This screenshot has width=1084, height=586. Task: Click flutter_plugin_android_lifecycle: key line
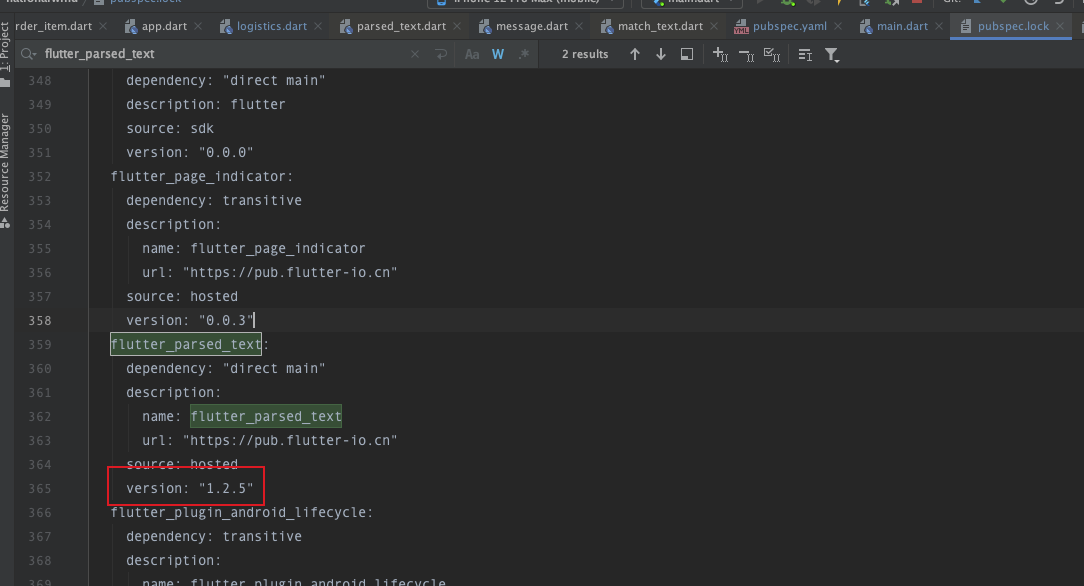pos(242,512)
